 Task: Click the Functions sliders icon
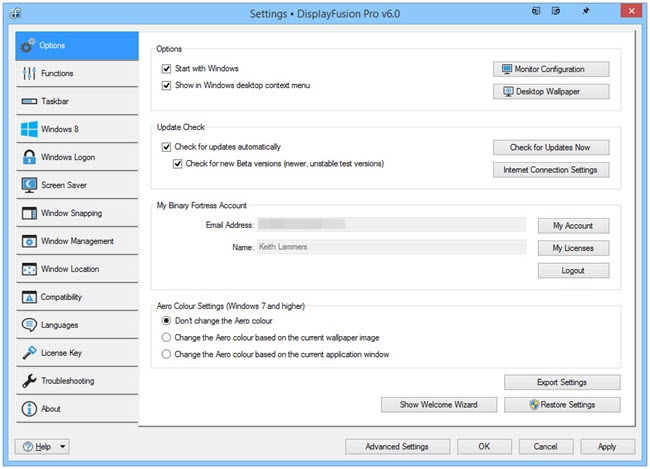coord(29,73)
